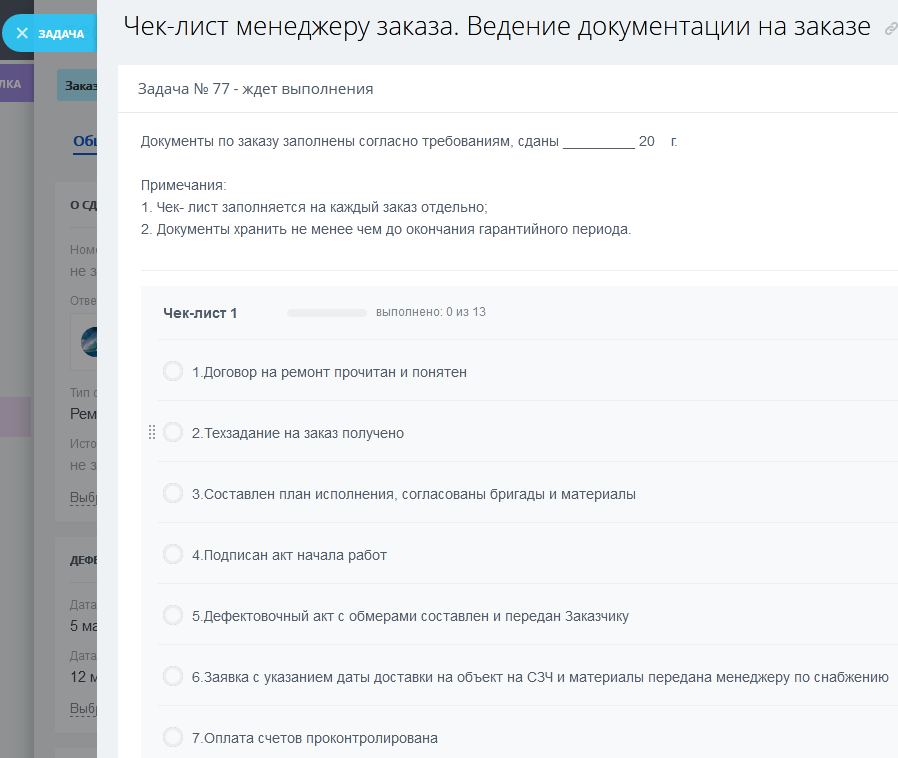The image size is (898, 758).
Task: Open text 6.Заявка с указанием даты доставки
Action: pyautogui.click(x=540, y=677)
